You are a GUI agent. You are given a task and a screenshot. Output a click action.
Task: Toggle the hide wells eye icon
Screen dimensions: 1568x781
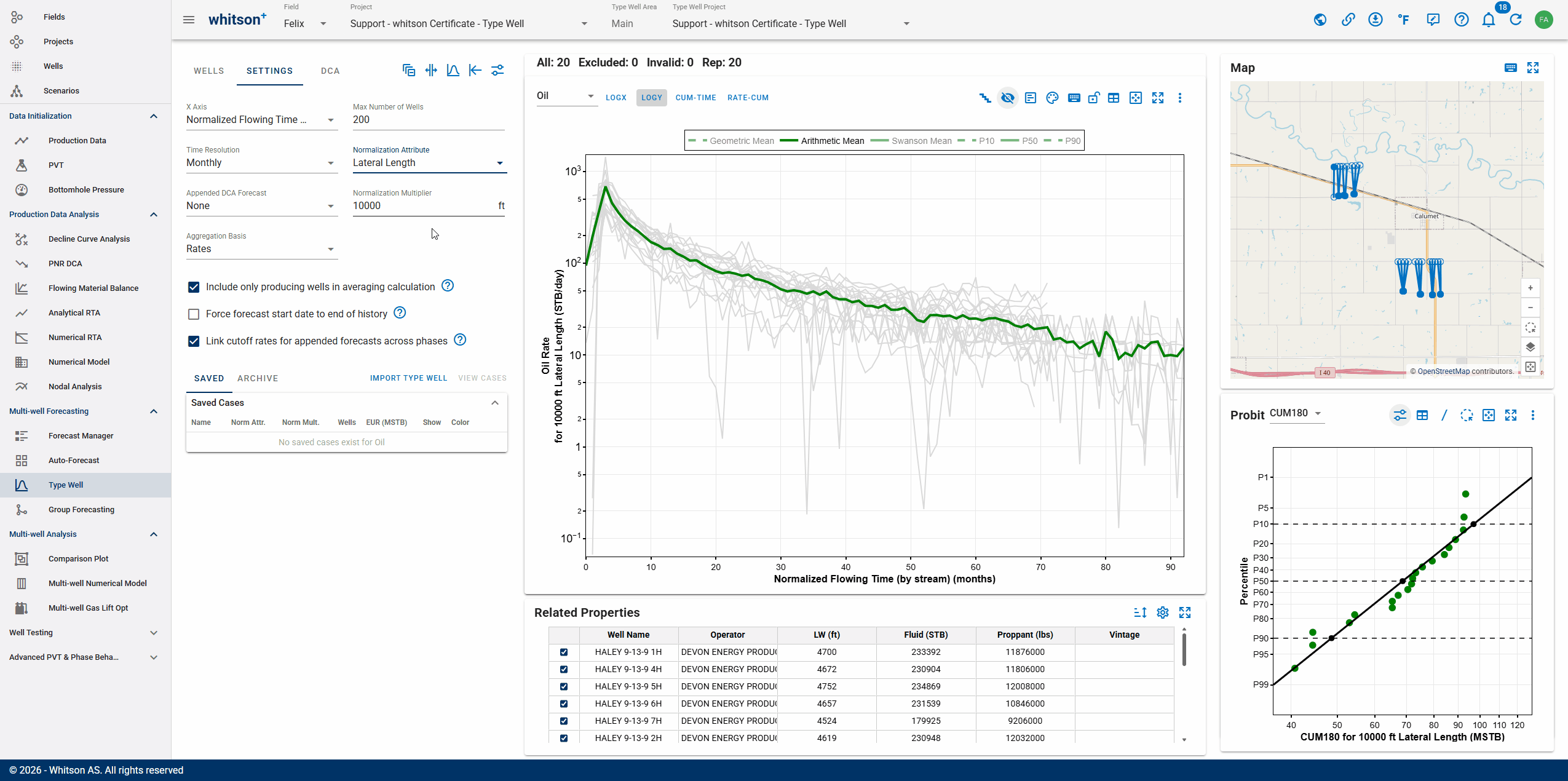click(1007, 98)
